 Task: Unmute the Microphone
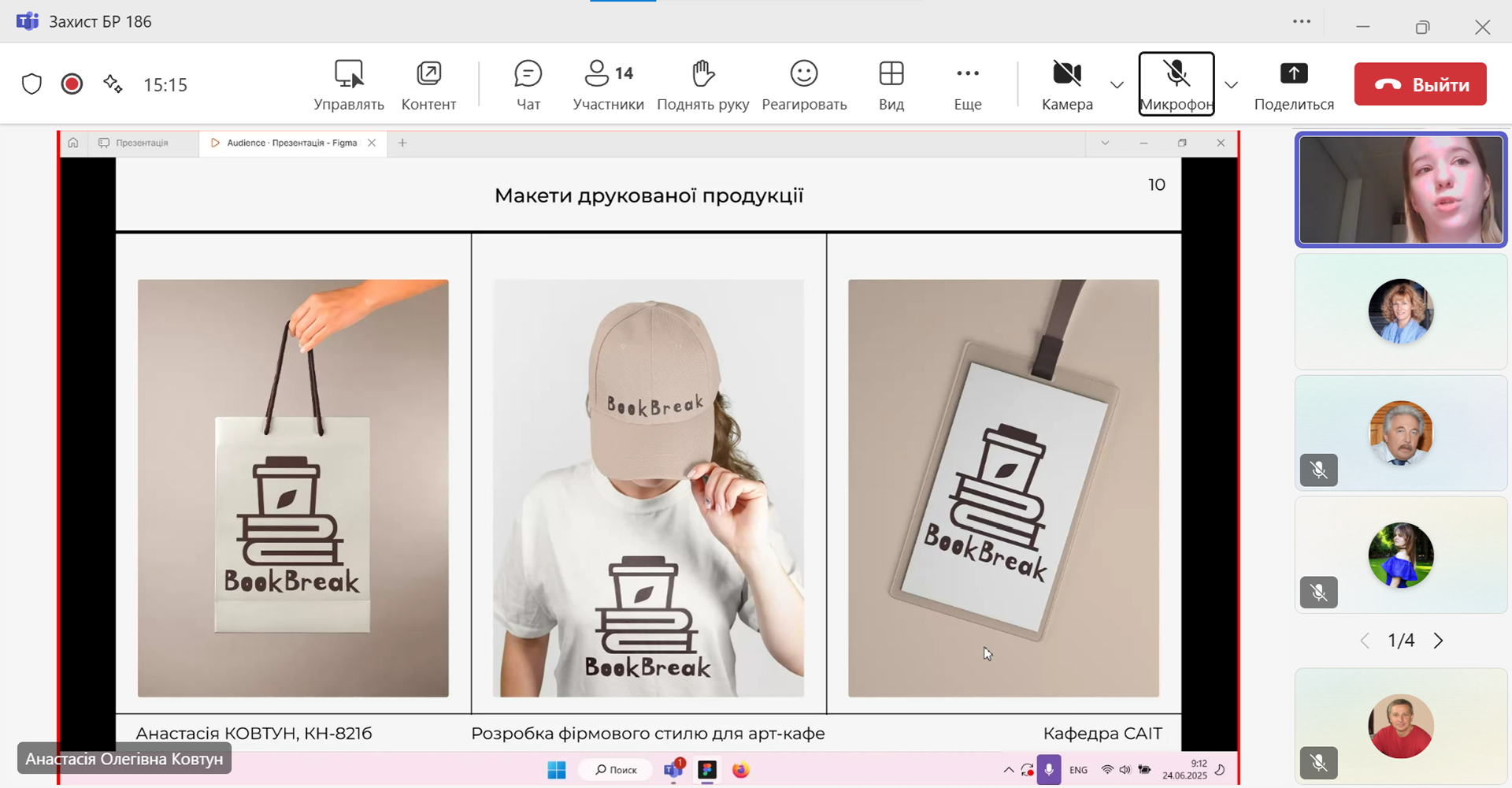(x=1176, y=84)
